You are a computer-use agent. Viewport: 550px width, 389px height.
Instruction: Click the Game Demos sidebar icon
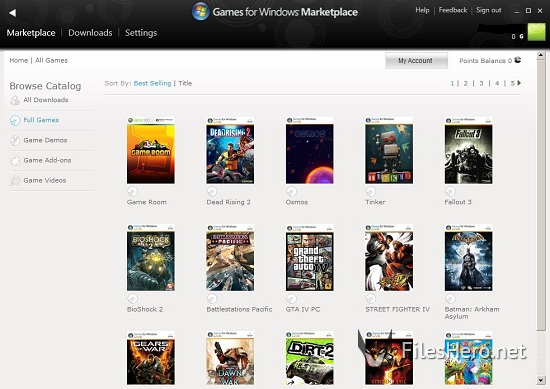(x=15, y=140)
